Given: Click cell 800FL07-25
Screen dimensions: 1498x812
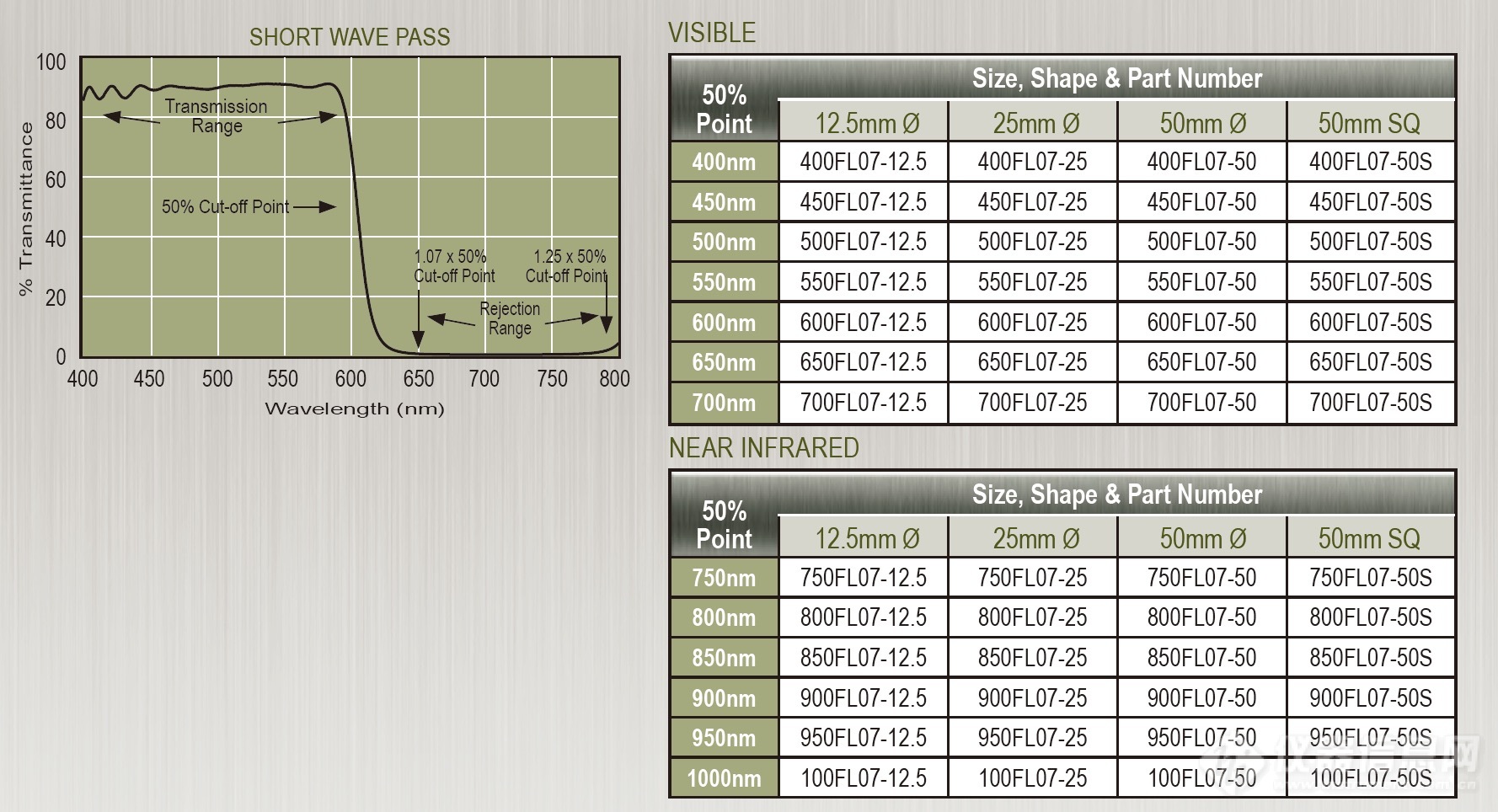Looking at the screenshot, I should click(x=1032, y=617).
